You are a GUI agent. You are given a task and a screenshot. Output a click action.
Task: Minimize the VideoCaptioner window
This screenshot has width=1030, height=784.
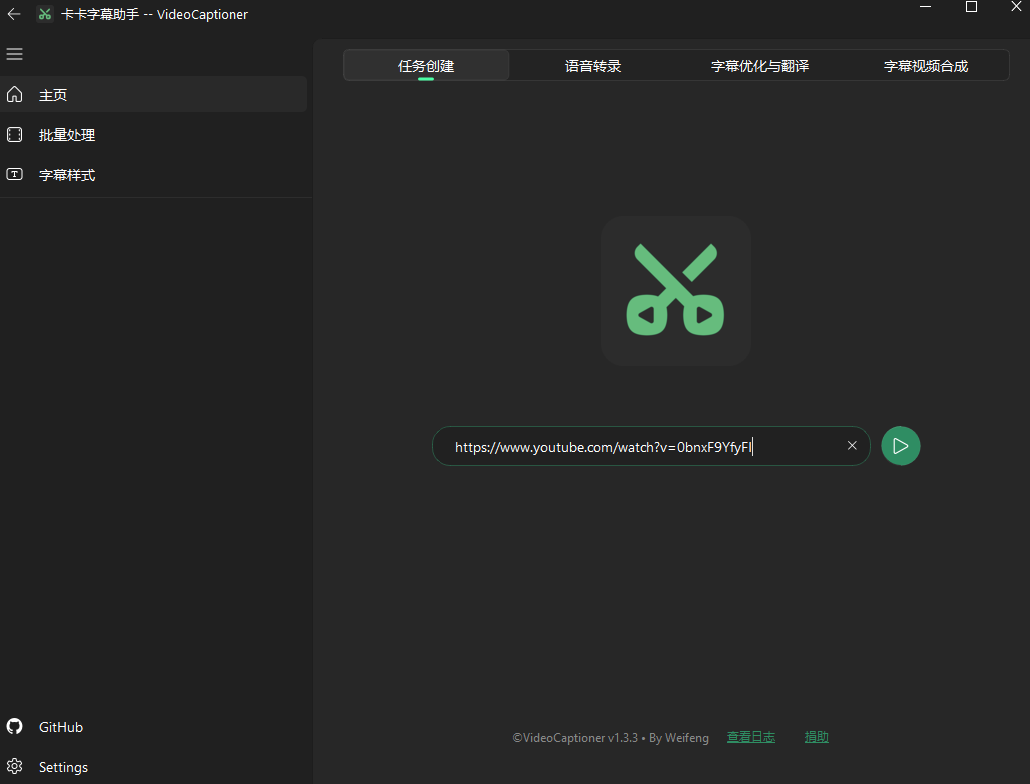tap(926, 7)
